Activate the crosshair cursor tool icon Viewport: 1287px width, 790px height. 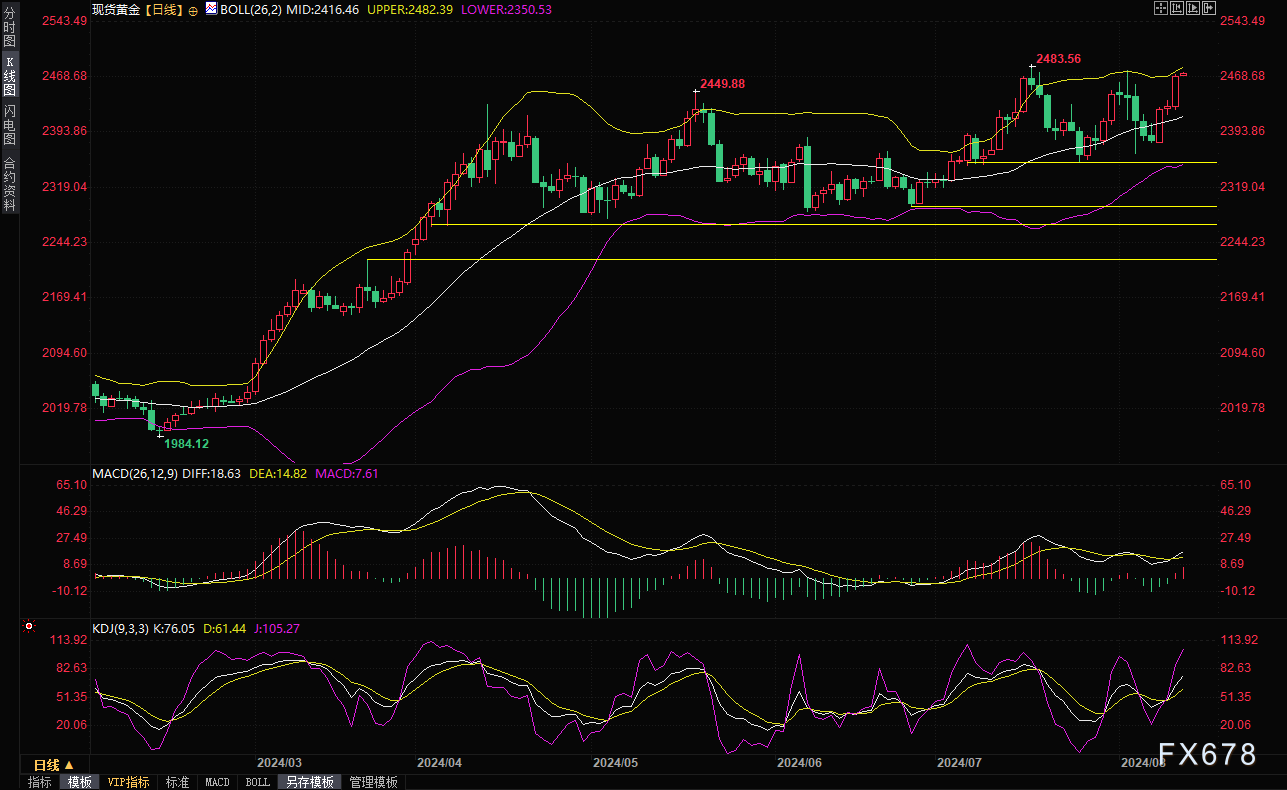click(1160, 8)
